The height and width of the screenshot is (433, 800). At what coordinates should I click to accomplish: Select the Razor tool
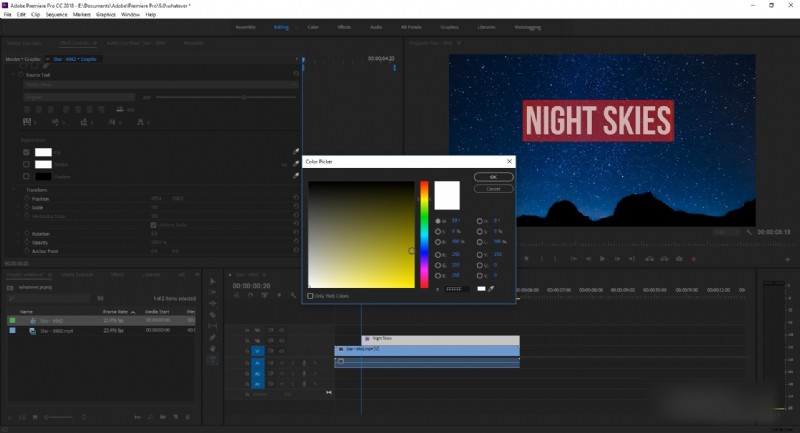click(x=213, y=315)
